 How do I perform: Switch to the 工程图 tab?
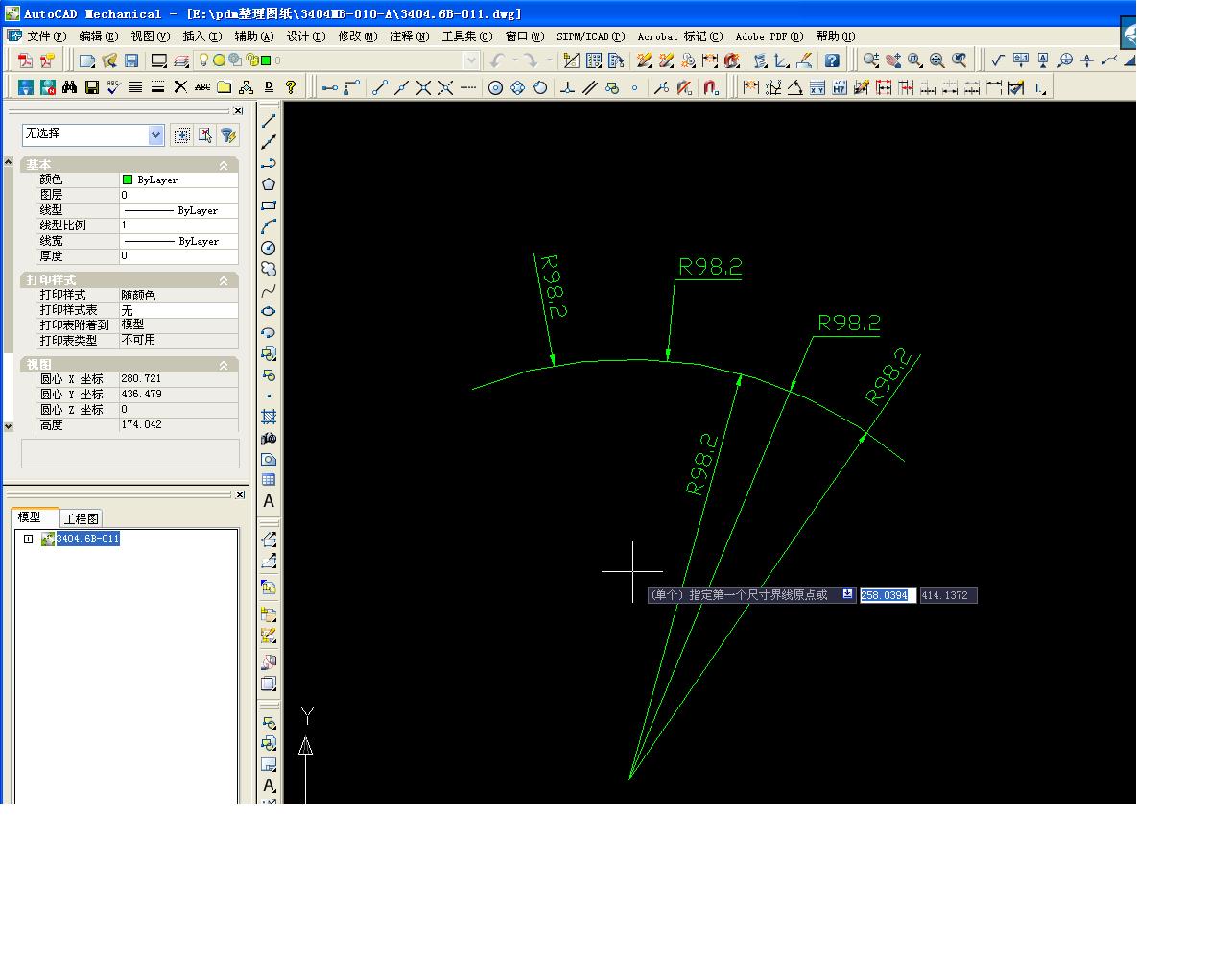point(82,518)
